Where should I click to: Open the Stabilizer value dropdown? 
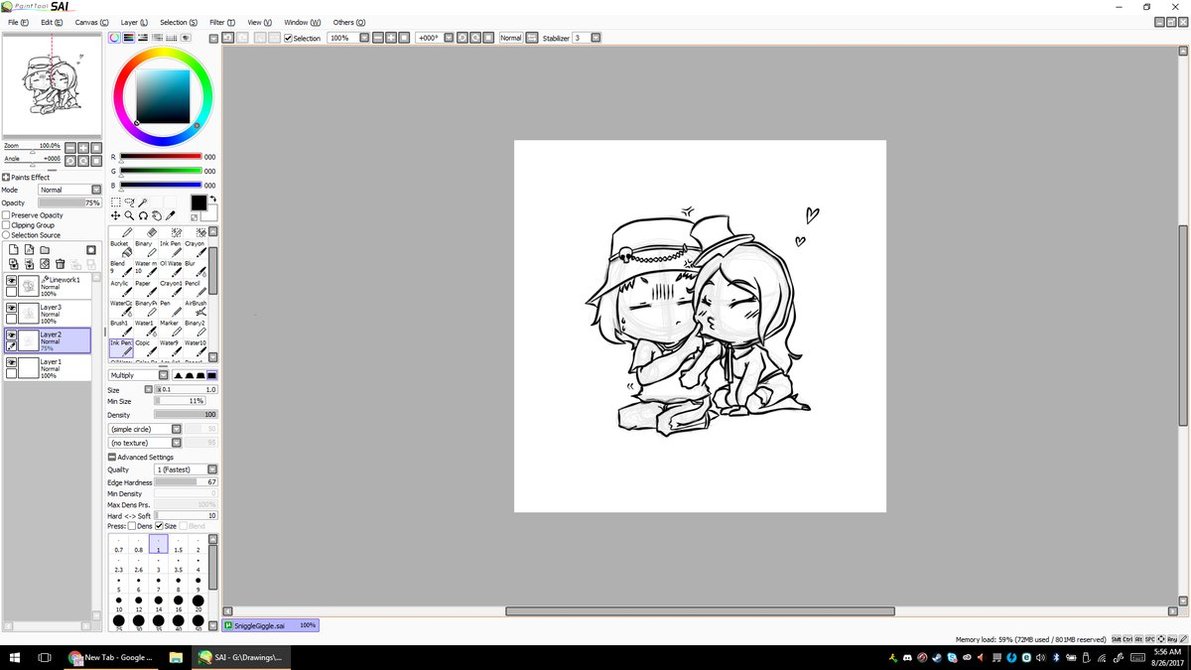[x=596, y=38]
